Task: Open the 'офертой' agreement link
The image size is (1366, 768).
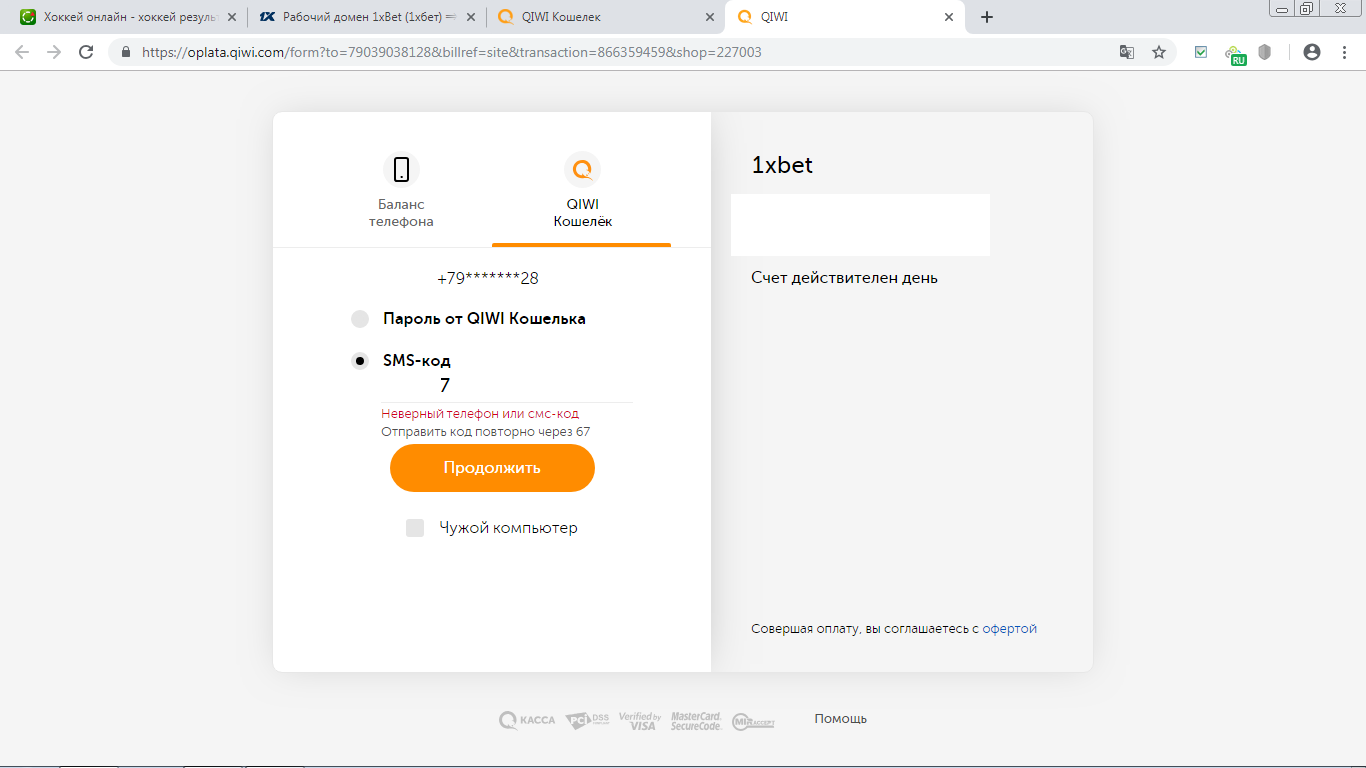Action: 1009,629
